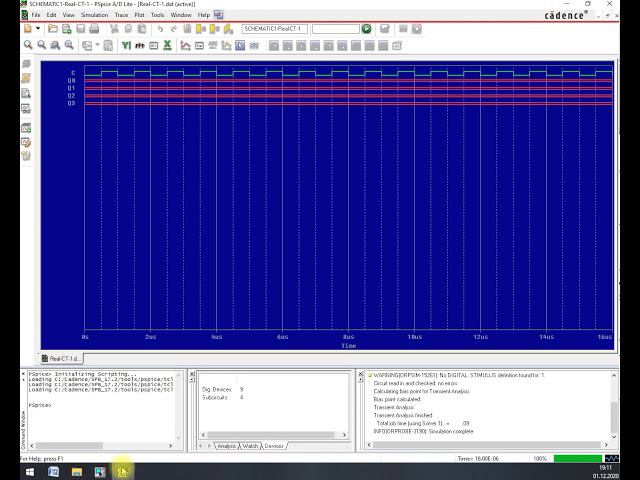
Task: Click the Q0 trace label
Action: tap(71, 80)
